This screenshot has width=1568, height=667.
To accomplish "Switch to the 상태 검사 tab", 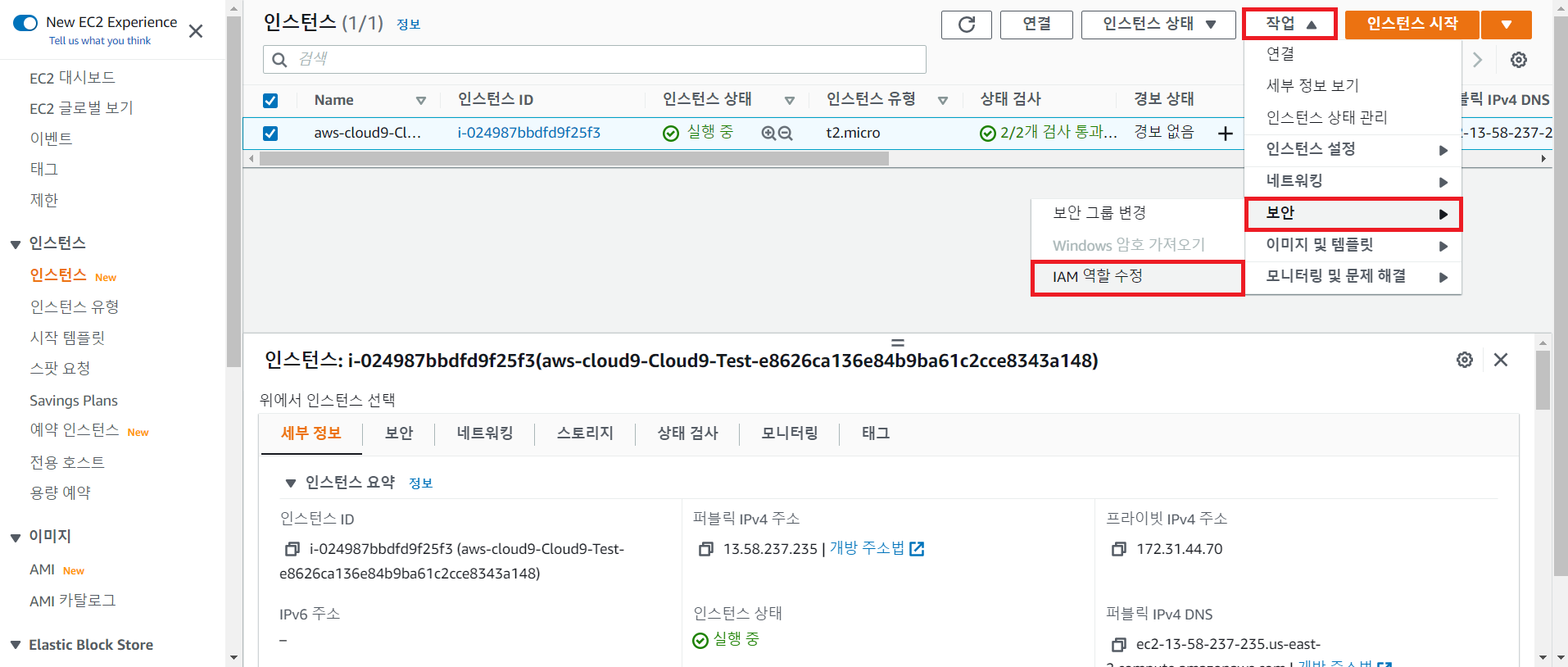I will point(687,433).
